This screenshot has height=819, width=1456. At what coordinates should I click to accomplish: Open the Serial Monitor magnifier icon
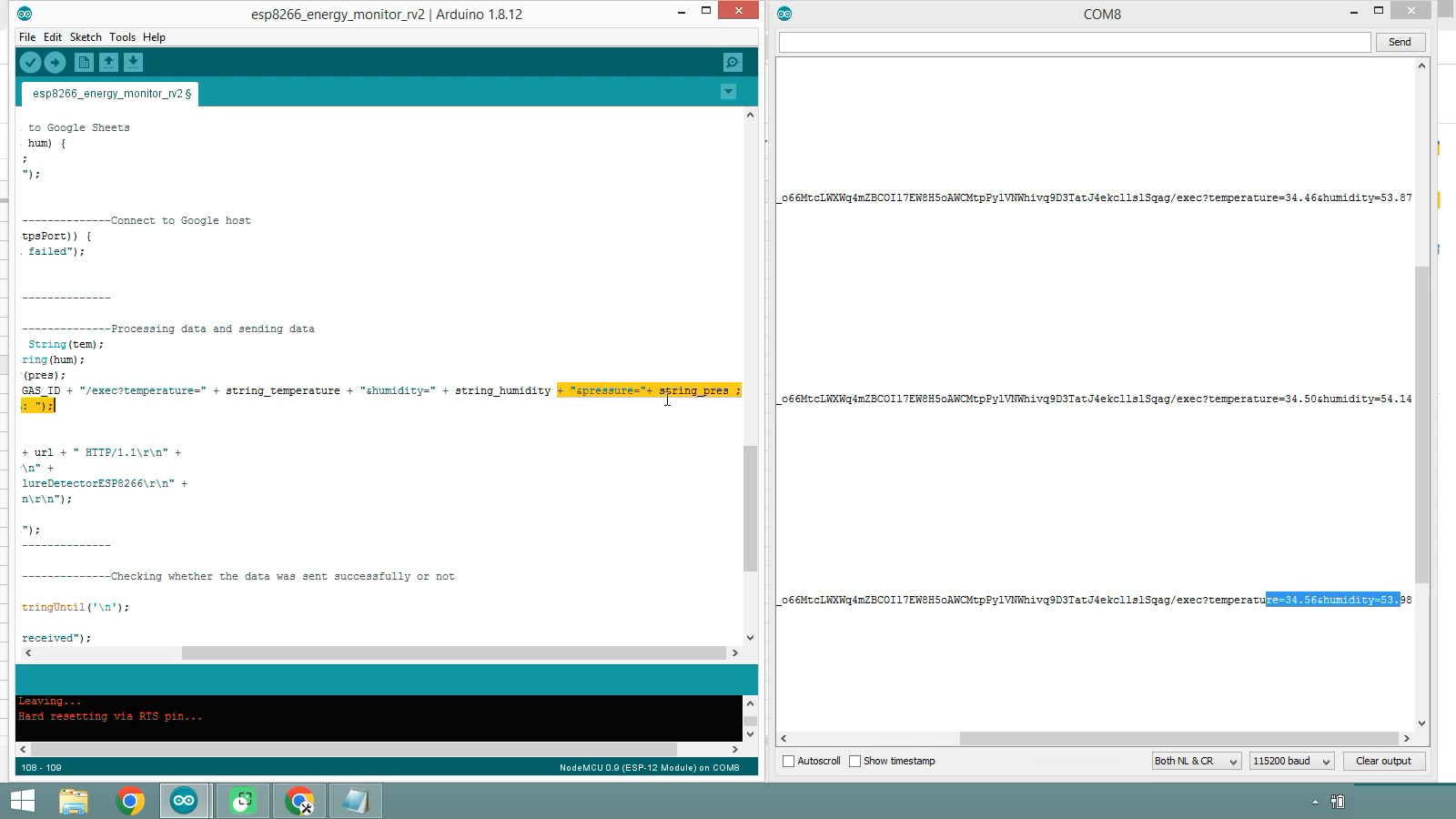point(733,62)
